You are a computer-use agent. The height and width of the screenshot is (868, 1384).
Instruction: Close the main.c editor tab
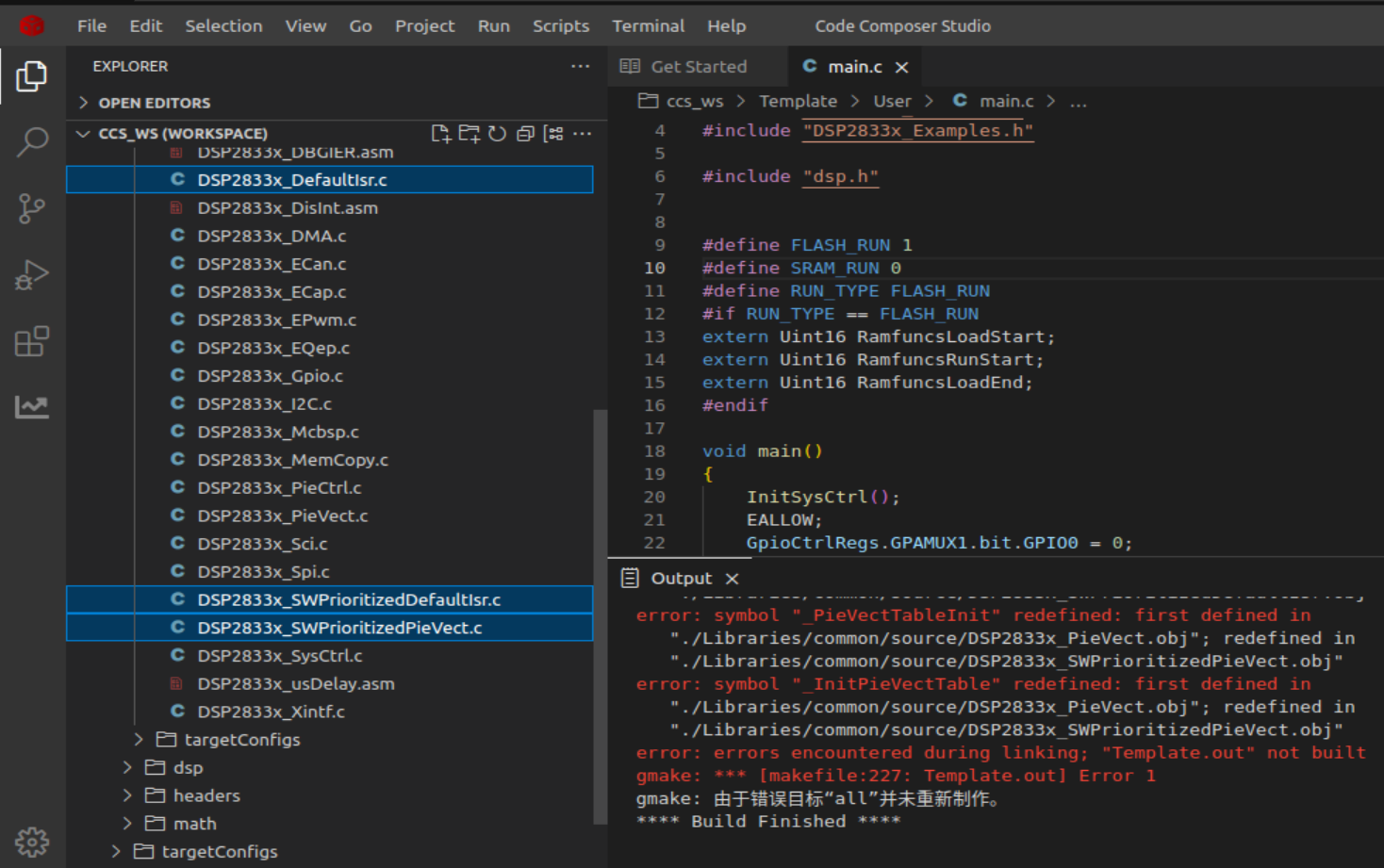click(902, 67)
